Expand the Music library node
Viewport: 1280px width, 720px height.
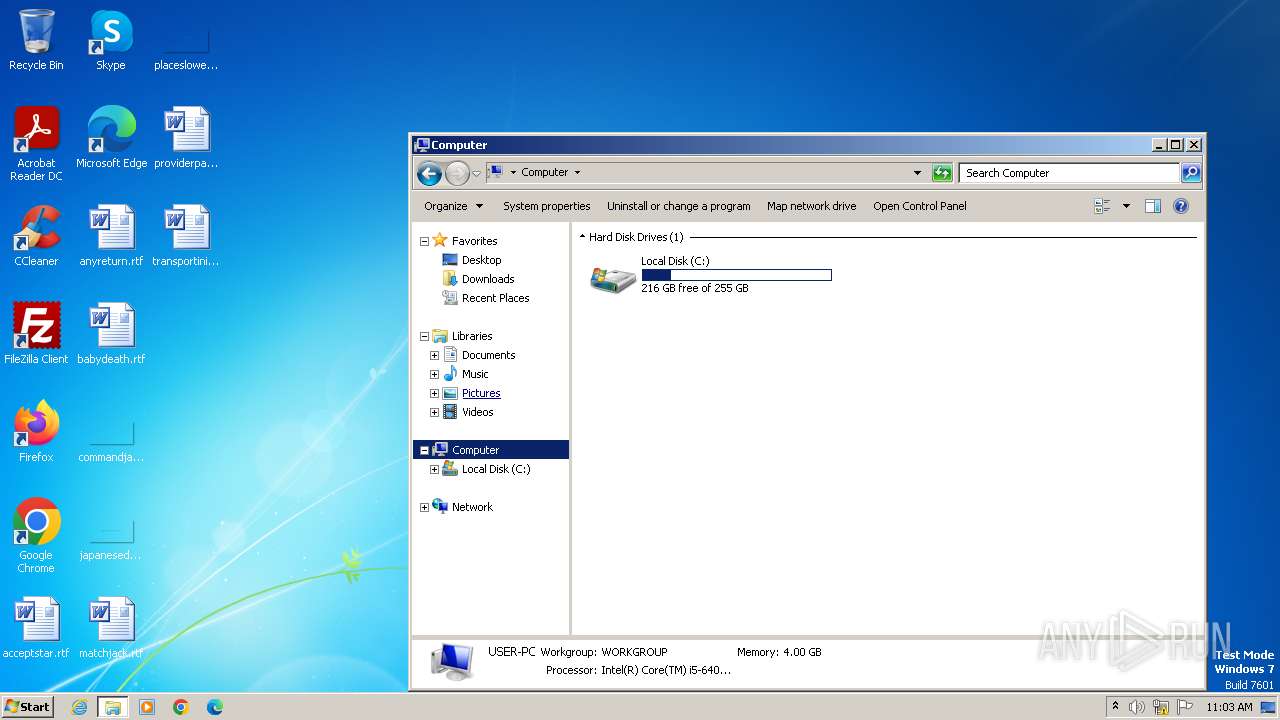pos(434,374)
